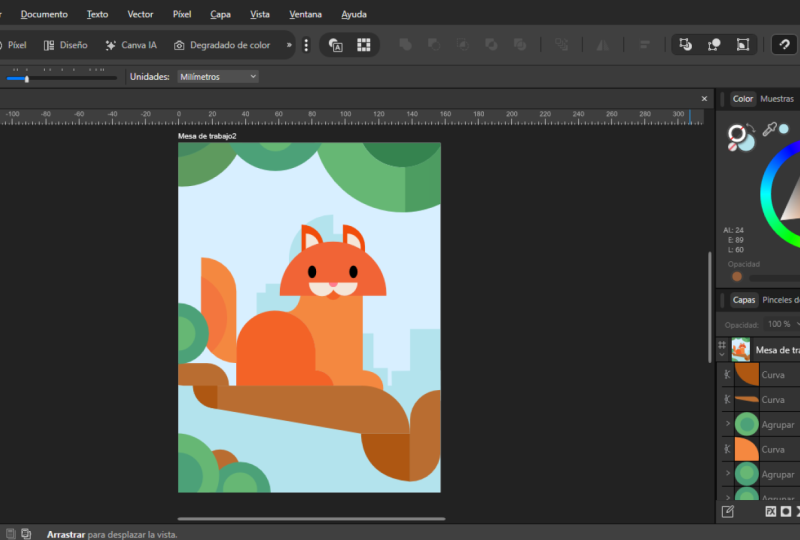Switch to the Diseño studio
800x540 pixels.
65,45
